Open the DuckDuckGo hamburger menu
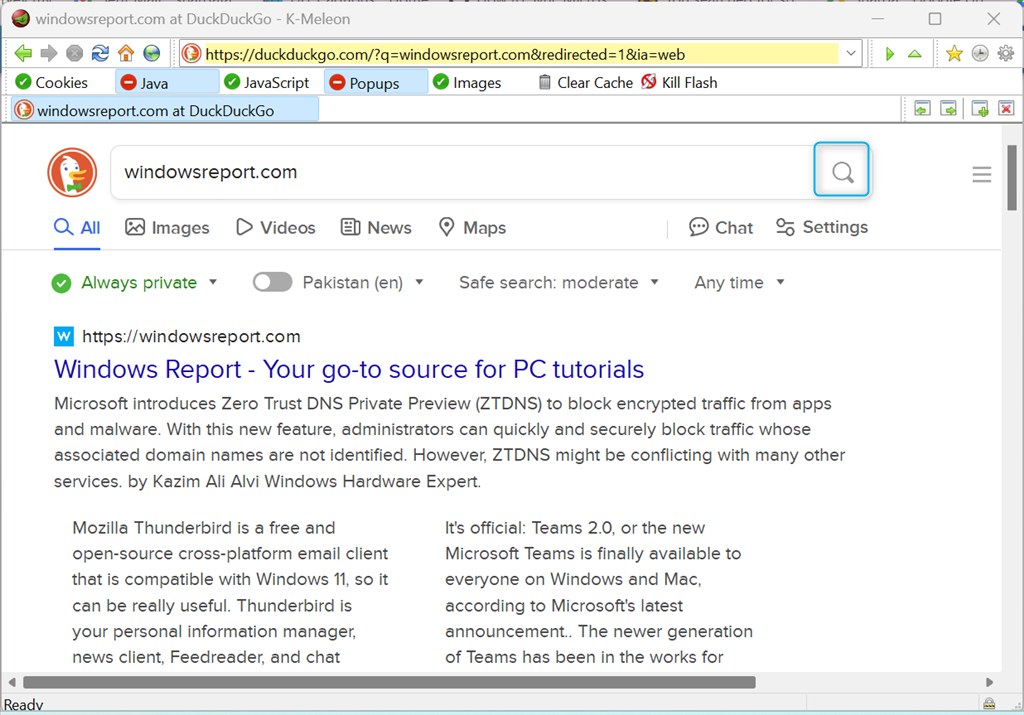The image size is (1024, 715). [x=982, y=174]
